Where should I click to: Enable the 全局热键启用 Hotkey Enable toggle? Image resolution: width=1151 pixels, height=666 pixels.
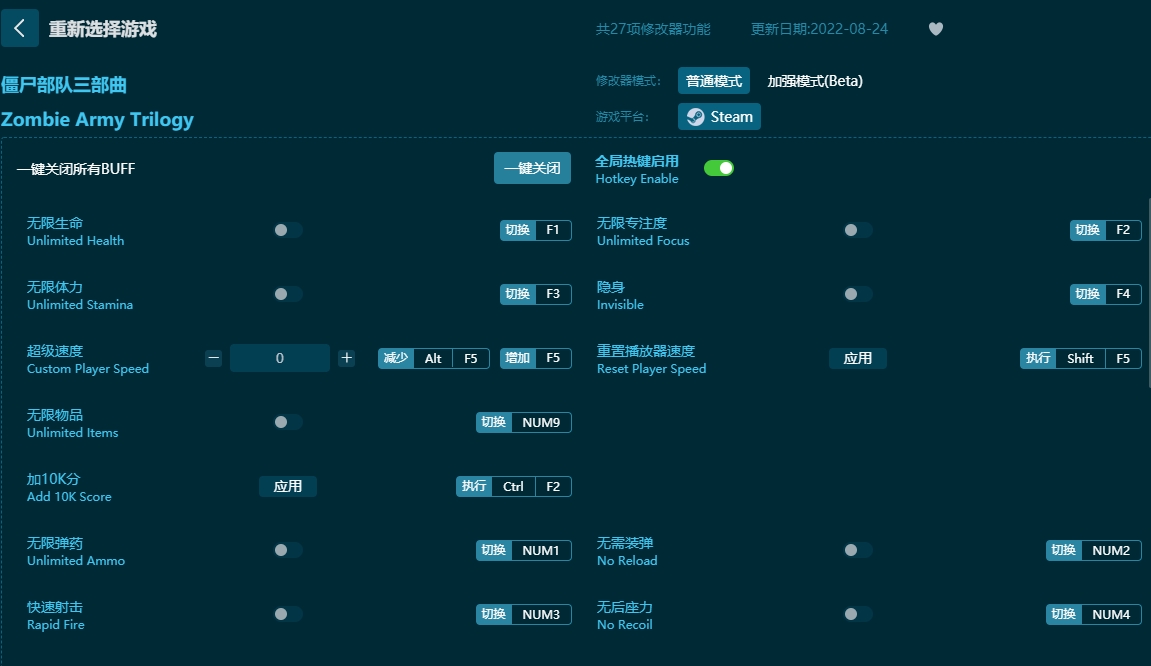(718, 169)
